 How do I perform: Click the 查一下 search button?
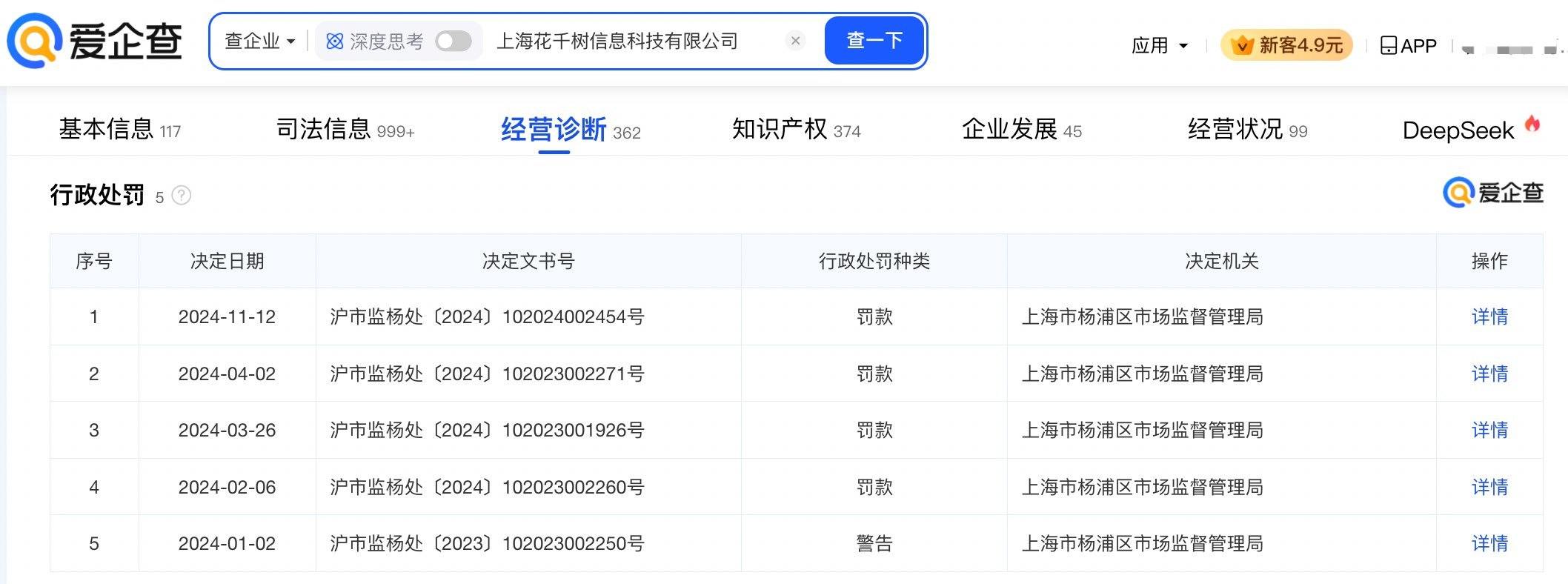874,41
